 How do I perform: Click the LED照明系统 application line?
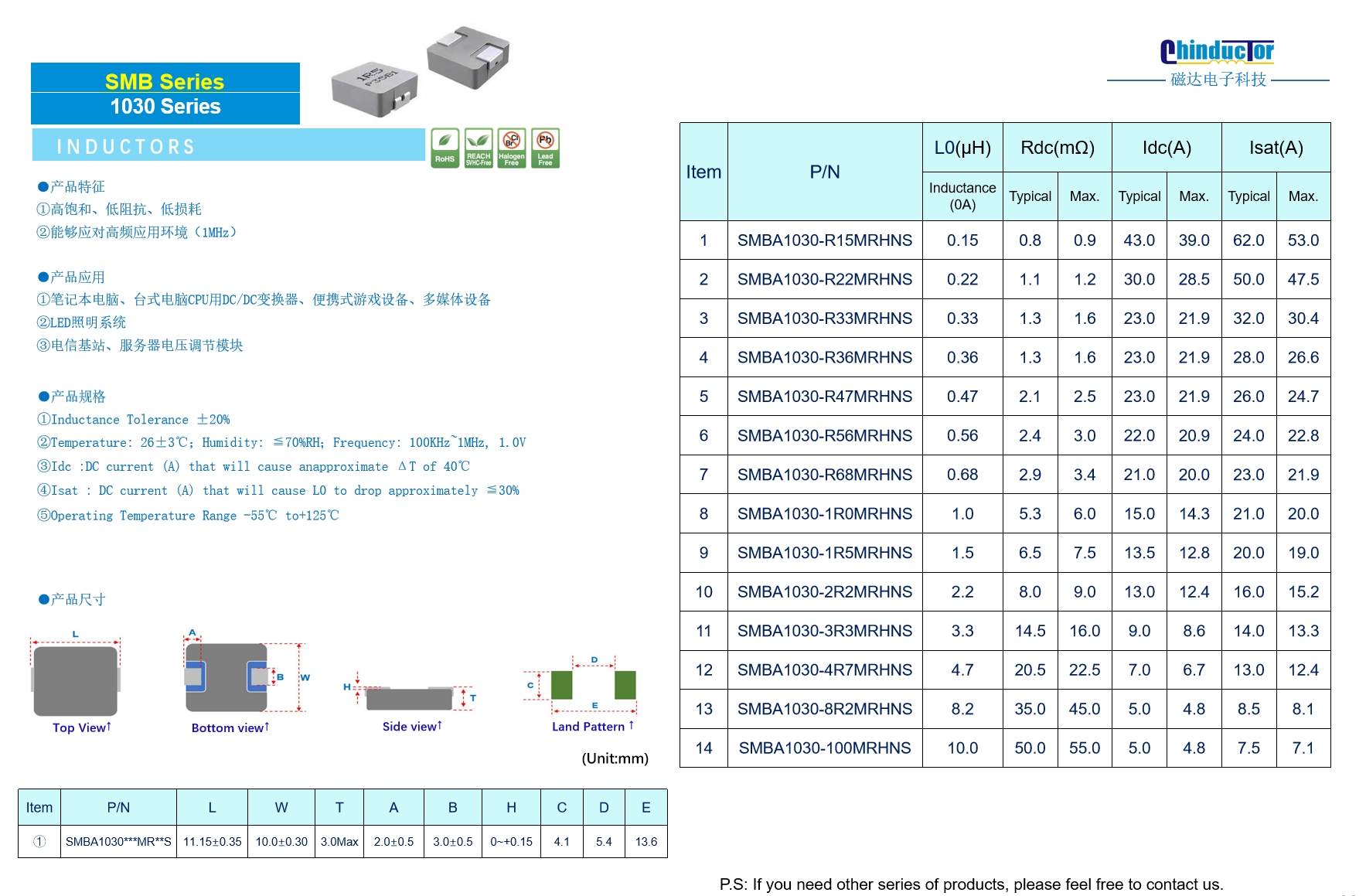point(81,323)
